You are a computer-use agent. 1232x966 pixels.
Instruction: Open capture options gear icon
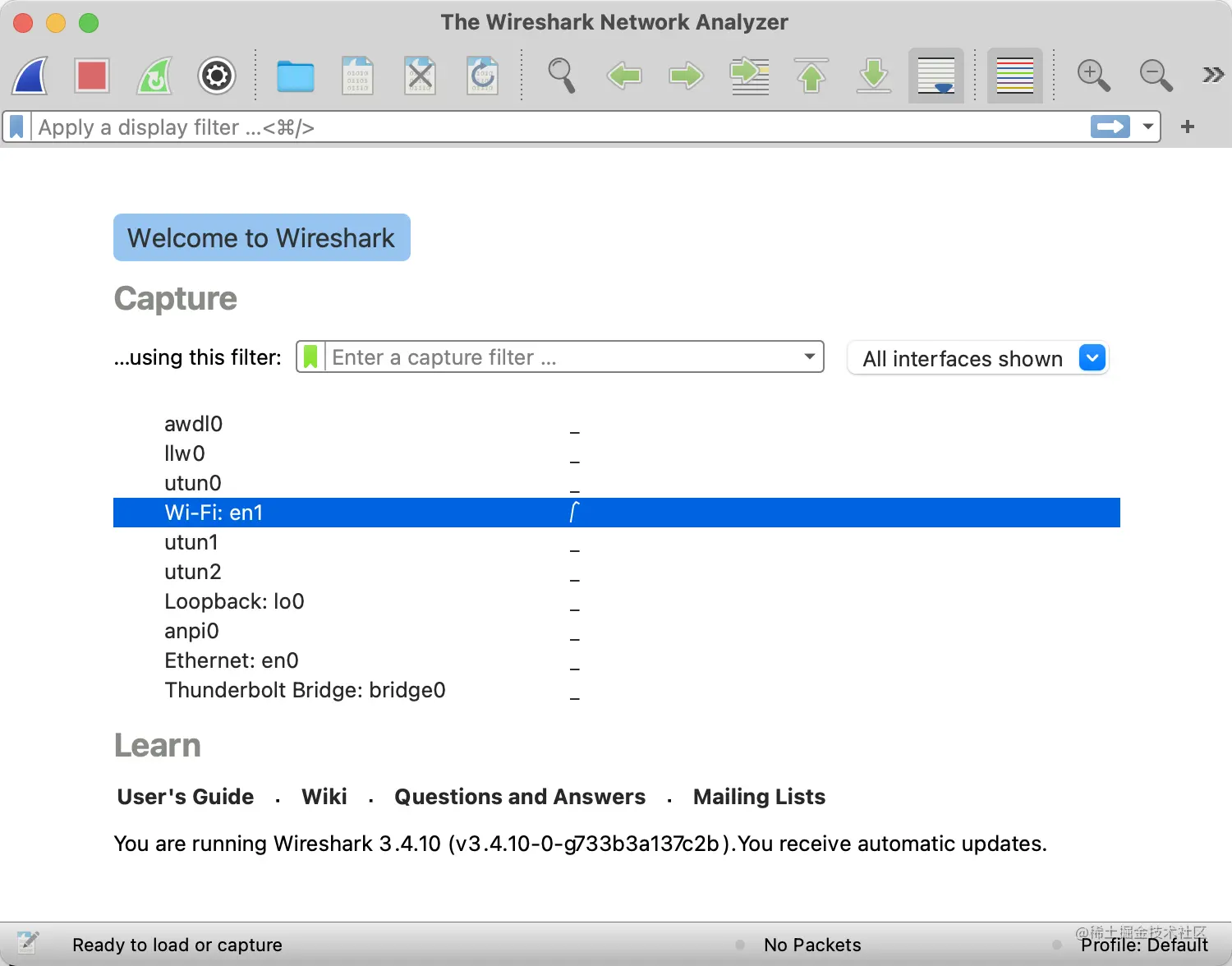point(217,76)
